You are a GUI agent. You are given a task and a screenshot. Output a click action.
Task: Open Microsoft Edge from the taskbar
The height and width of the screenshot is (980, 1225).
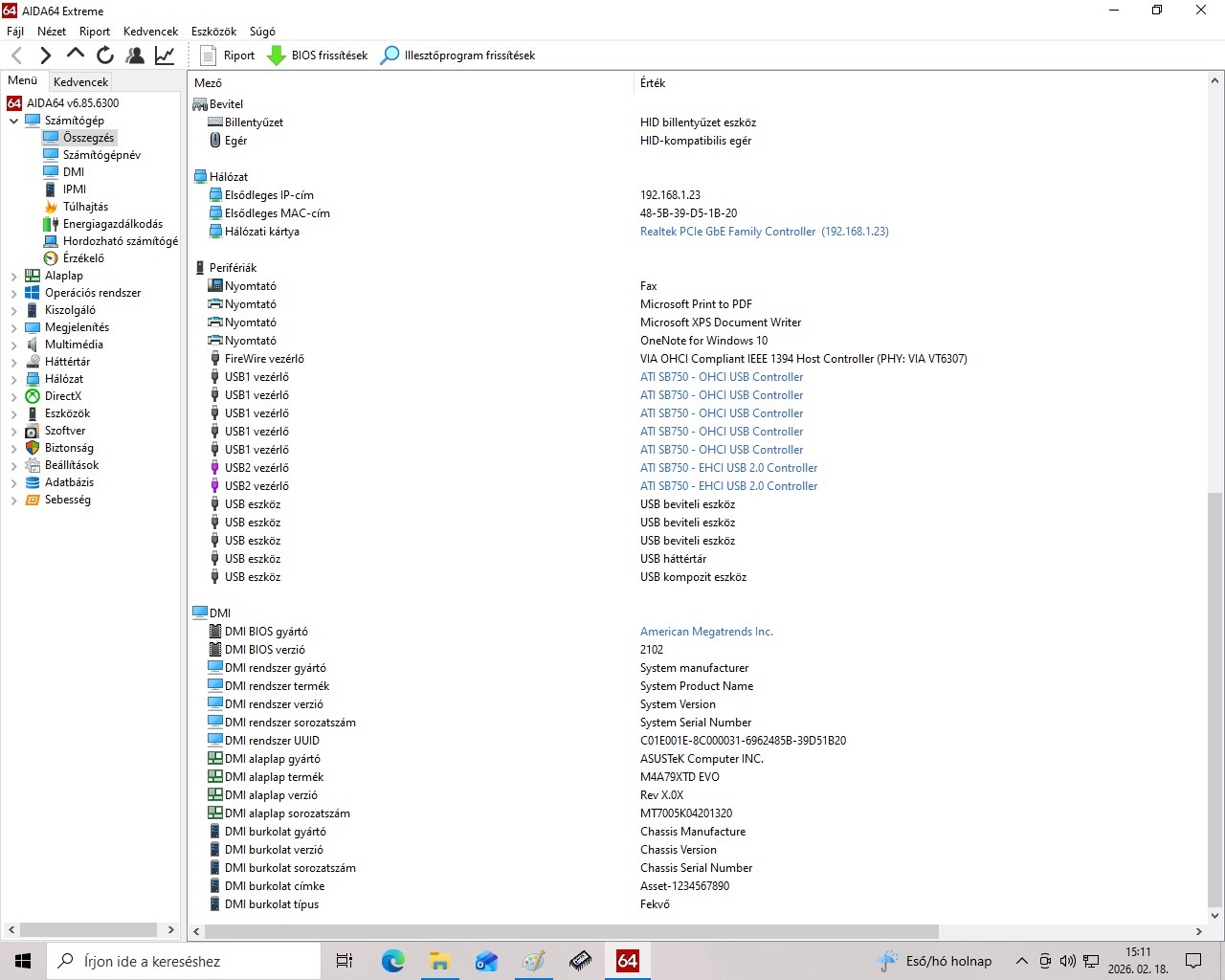[x=392, y=961]
